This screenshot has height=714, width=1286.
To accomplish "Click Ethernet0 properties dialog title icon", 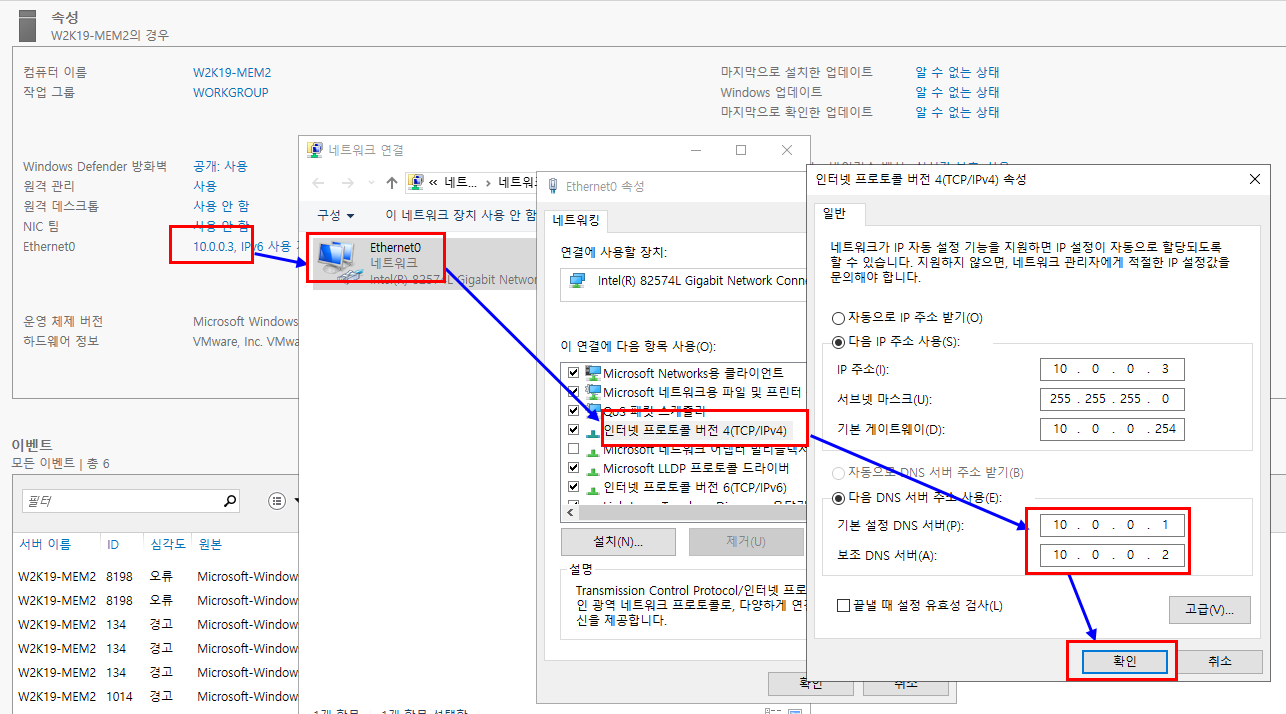I will 553,186.
